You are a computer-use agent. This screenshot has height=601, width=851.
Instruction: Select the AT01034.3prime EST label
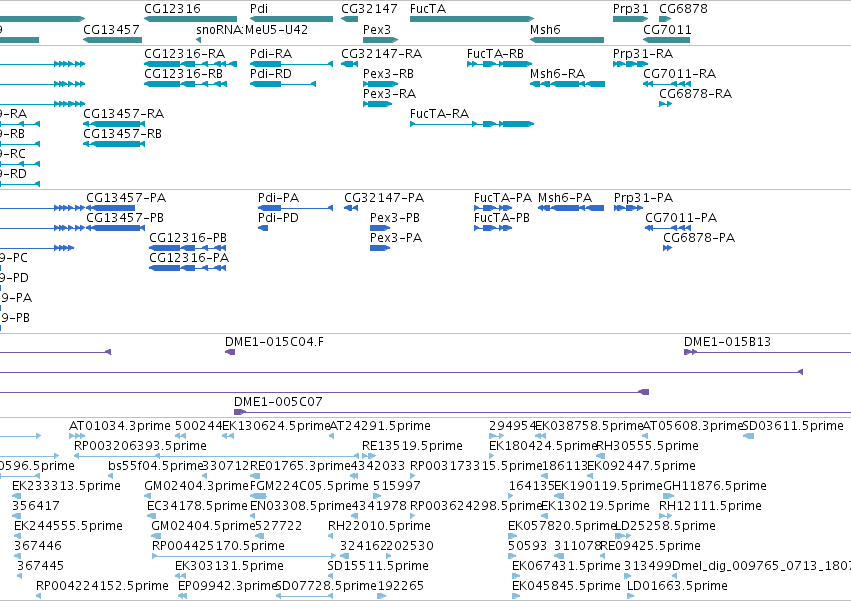tap(119, 426)
